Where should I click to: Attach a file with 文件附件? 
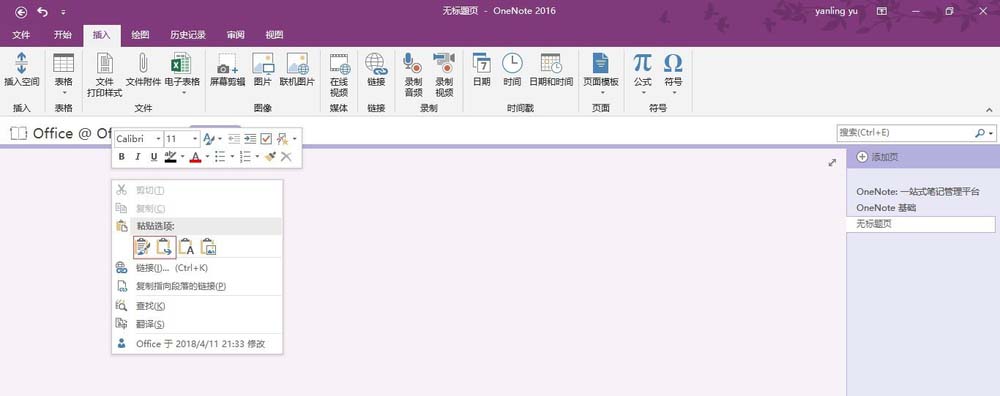143,70
